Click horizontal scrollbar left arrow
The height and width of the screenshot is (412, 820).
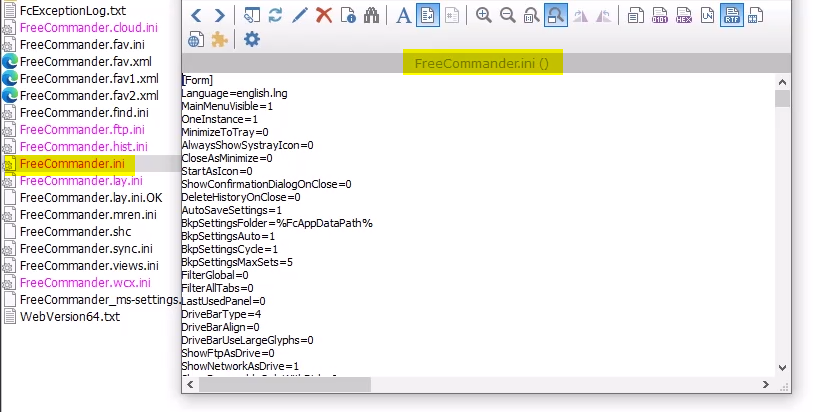click(190, 384)
